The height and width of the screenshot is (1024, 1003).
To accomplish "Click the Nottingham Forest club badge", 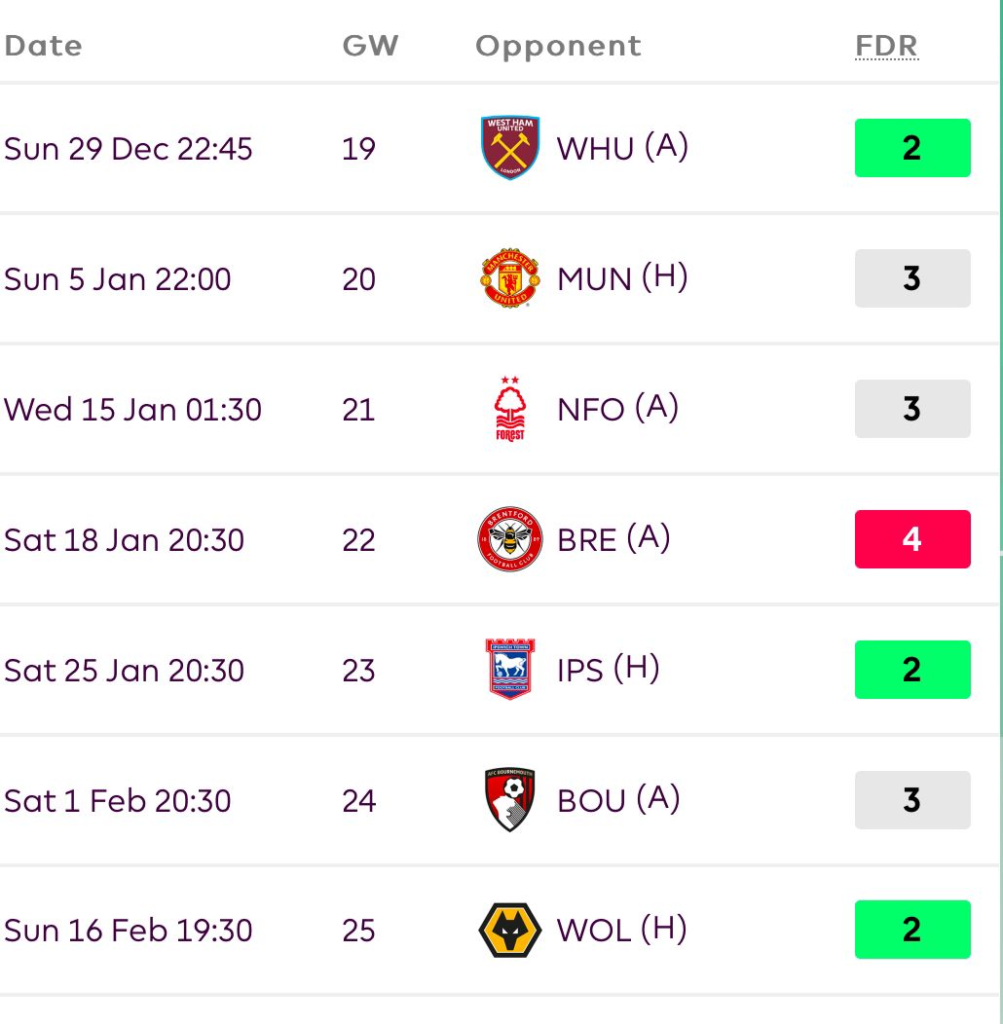I will tap(510, 409).
